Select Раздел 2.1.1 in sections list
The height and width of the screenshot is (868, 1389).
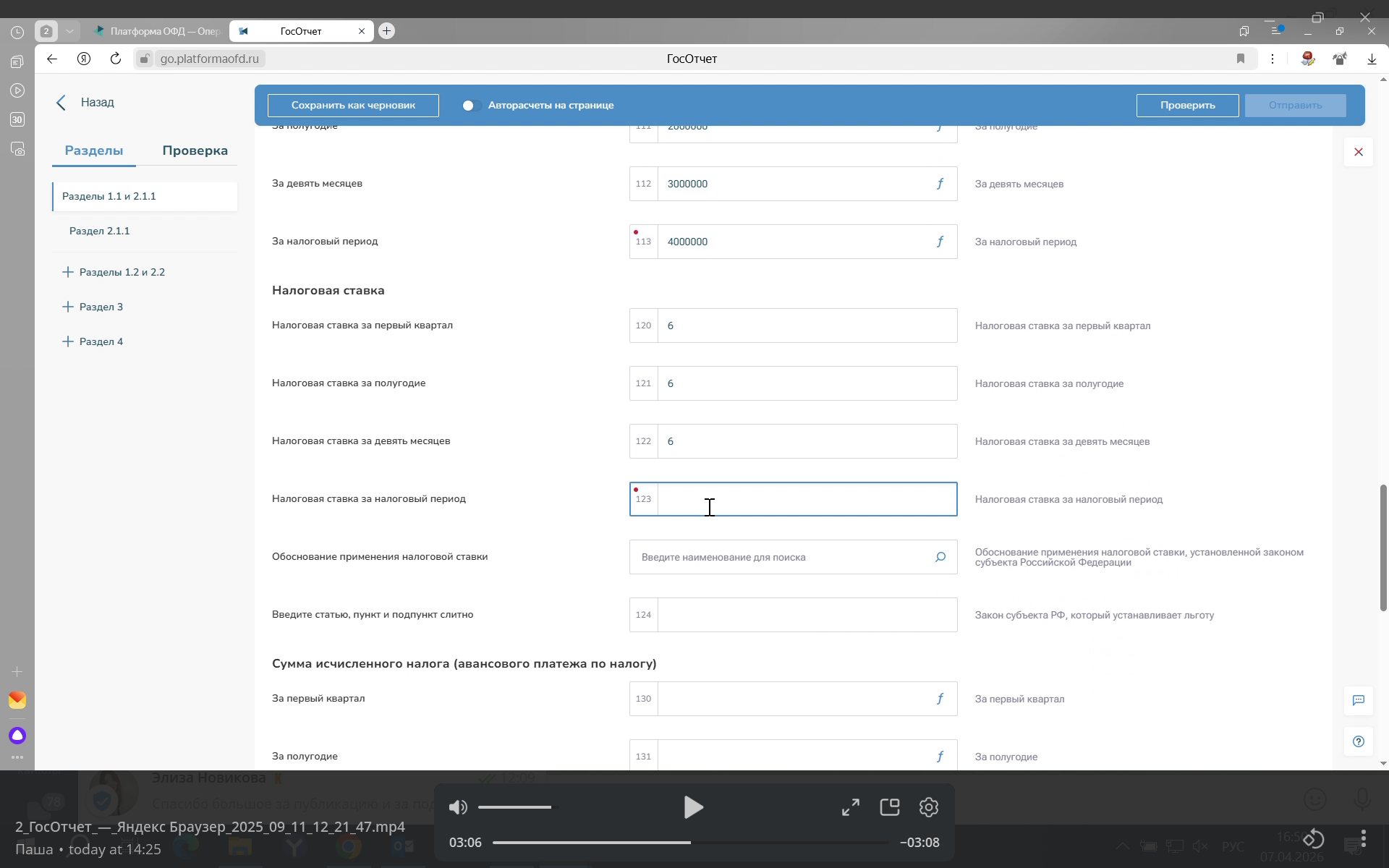100,231
